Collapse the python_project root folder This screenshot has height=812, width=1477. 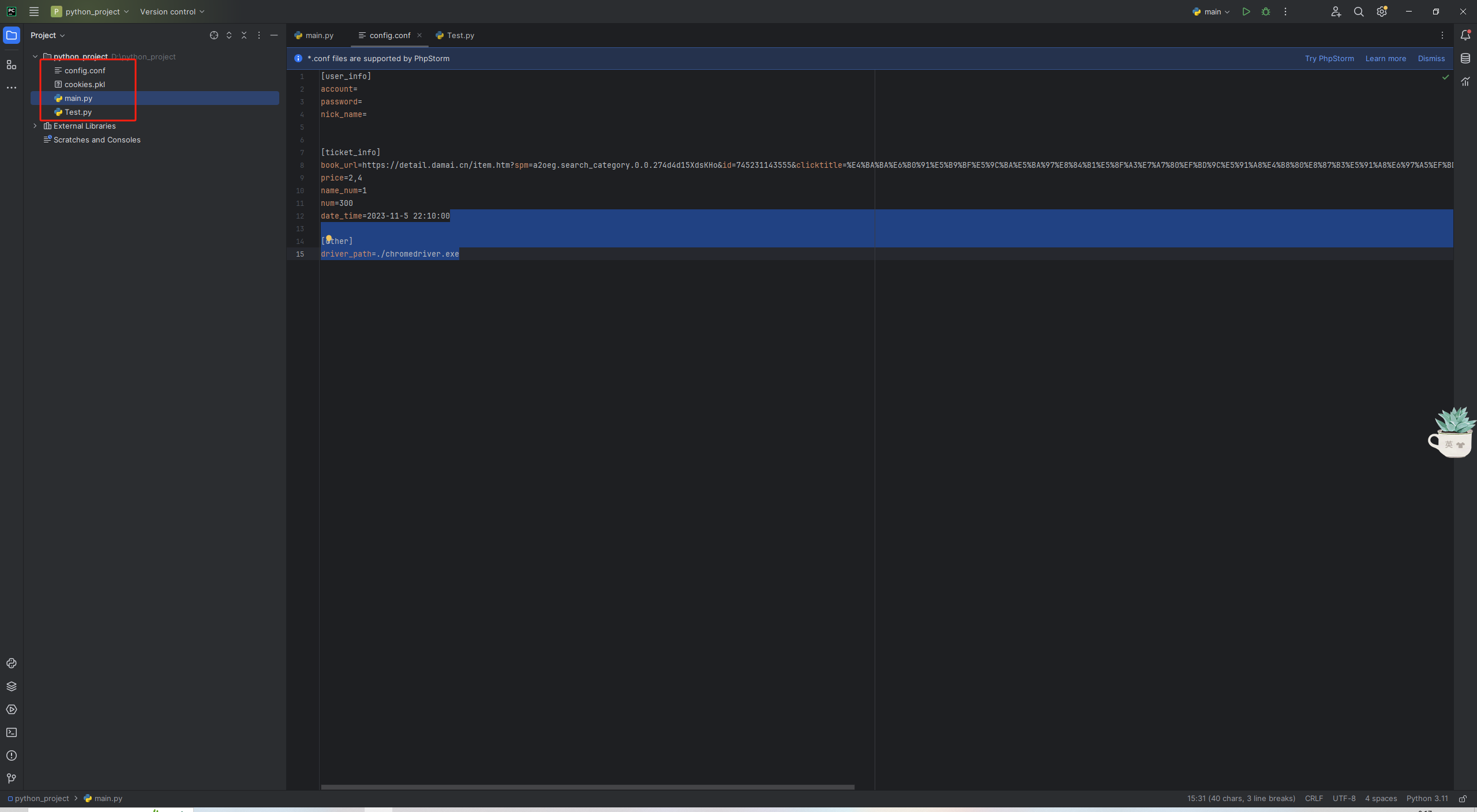[x=35, y=57]
